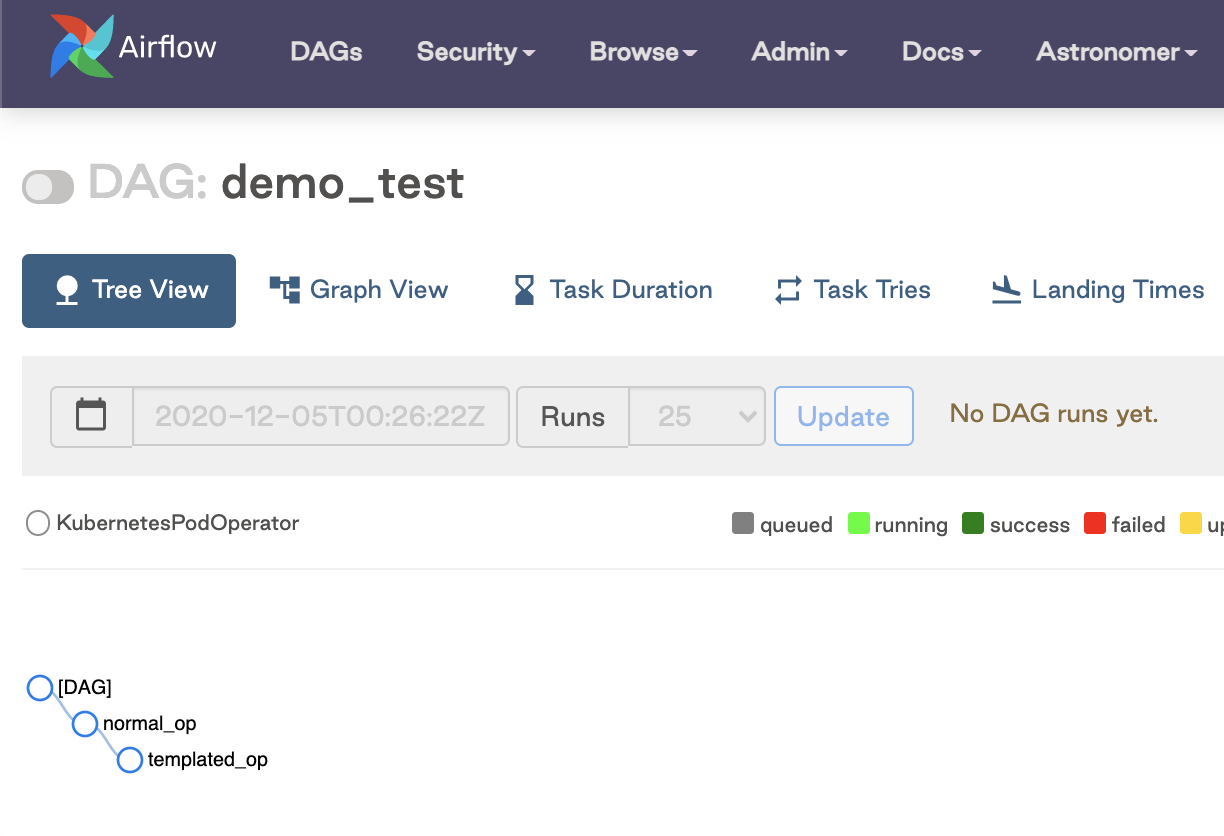The height and width of the screenshot is (836, 1224).
Task: Click the Airflow brand name text
Action: pos(168,47)
